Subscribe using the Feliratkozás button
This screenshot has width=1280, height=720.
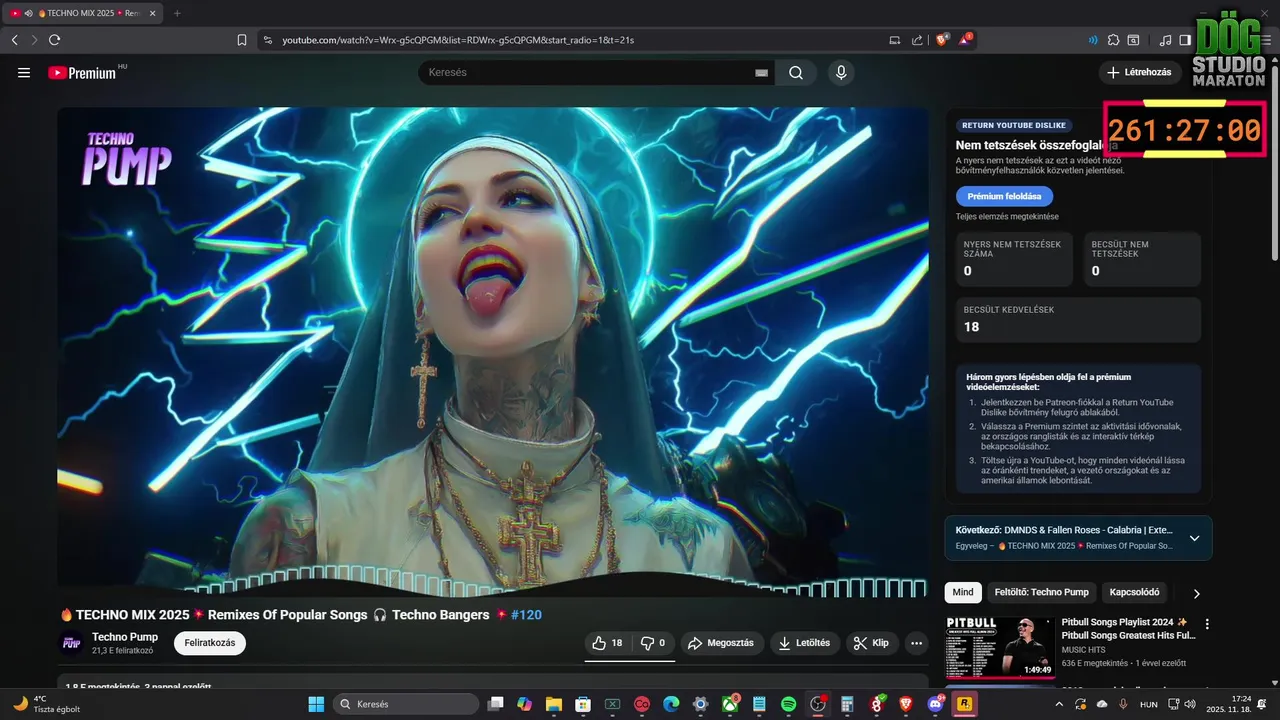point(210,643)
